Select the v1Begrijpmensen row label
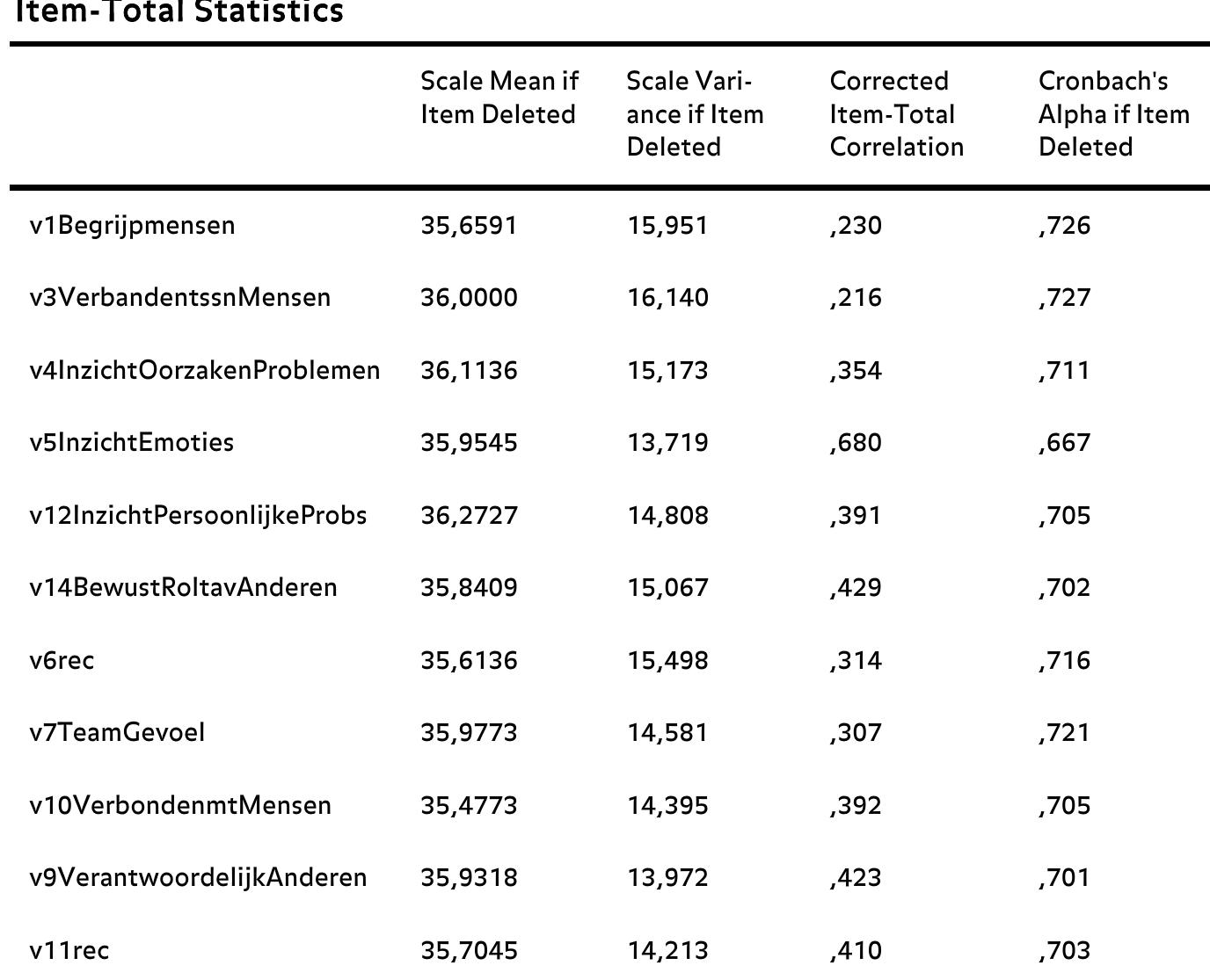The image size is (1210, 980). [133, 225]
